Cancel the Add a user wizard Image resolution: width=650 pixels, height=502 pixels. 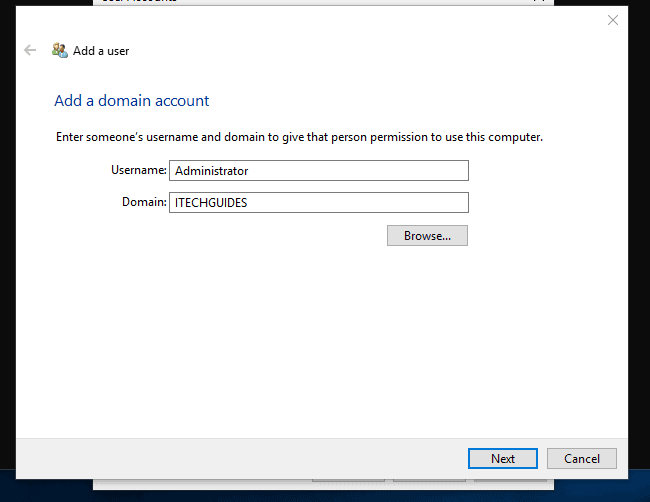[581, 459]
